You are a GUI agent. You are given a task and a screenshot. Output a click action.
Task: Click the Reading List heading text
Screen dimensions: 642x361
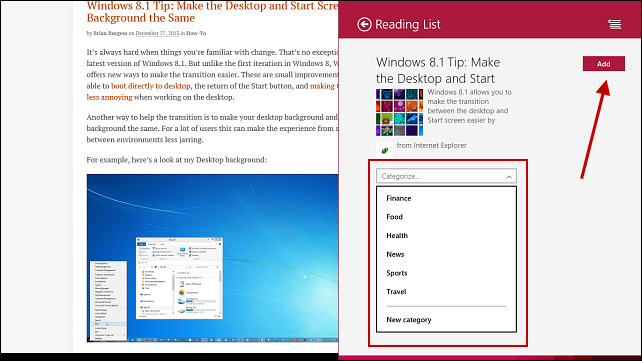tap(408, 25)
